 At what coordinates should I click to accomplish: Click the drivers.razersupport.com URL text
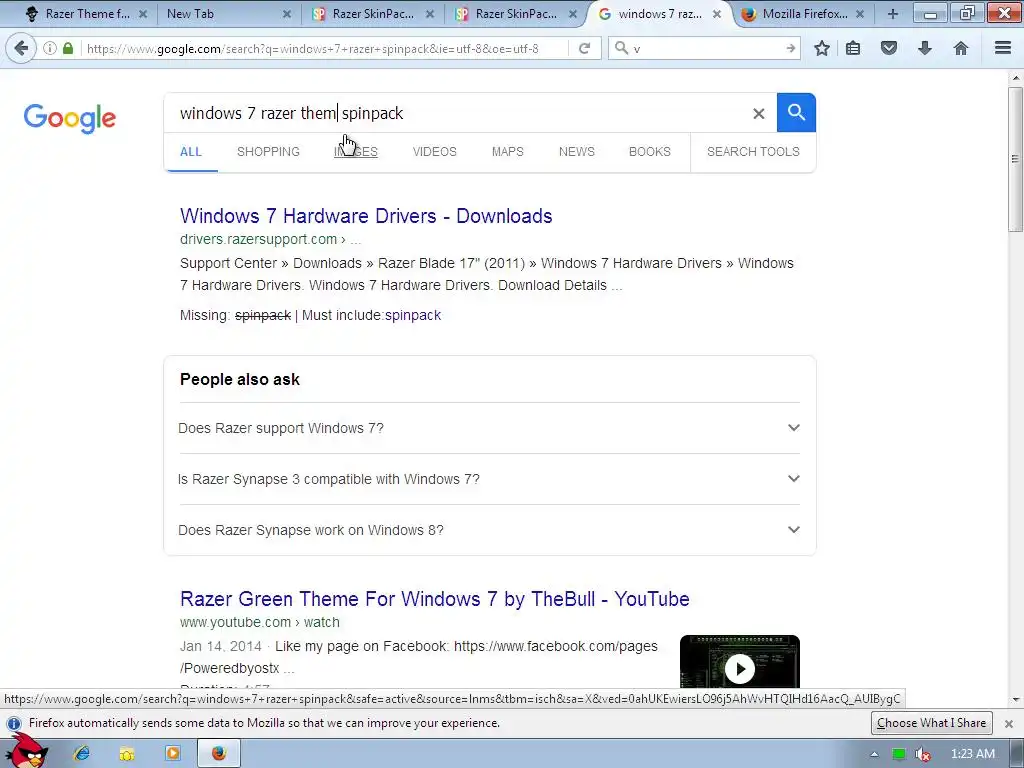point(259,240)
